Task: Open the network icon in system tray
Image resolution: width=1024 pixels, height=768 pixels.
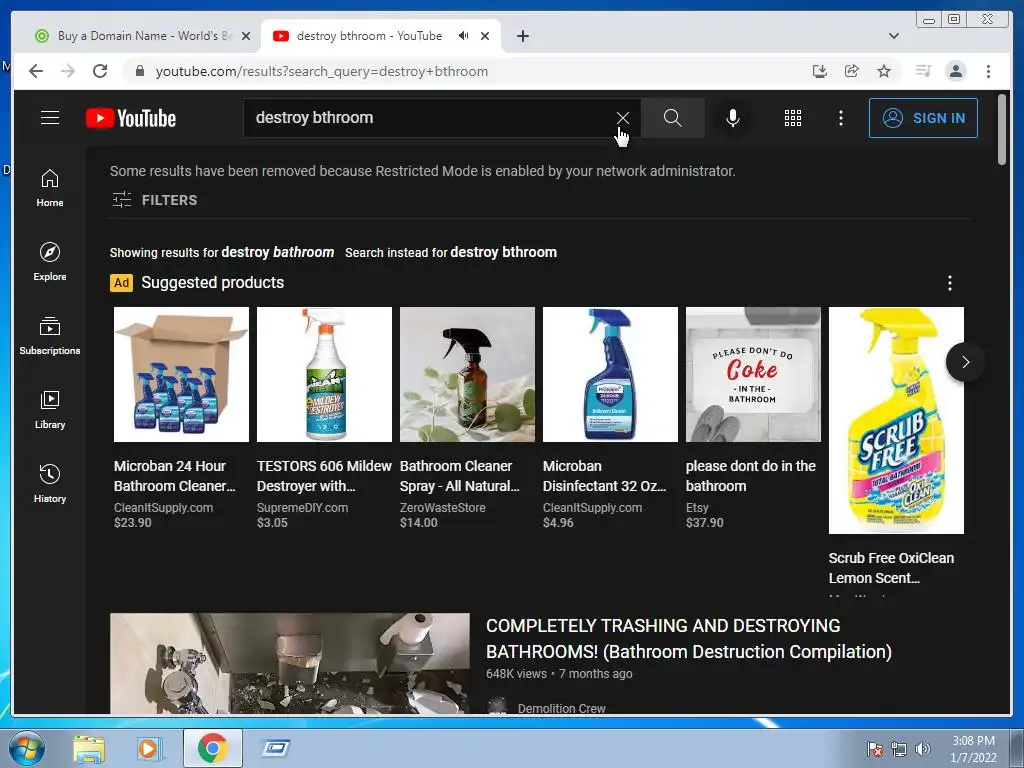Action: 899,749
